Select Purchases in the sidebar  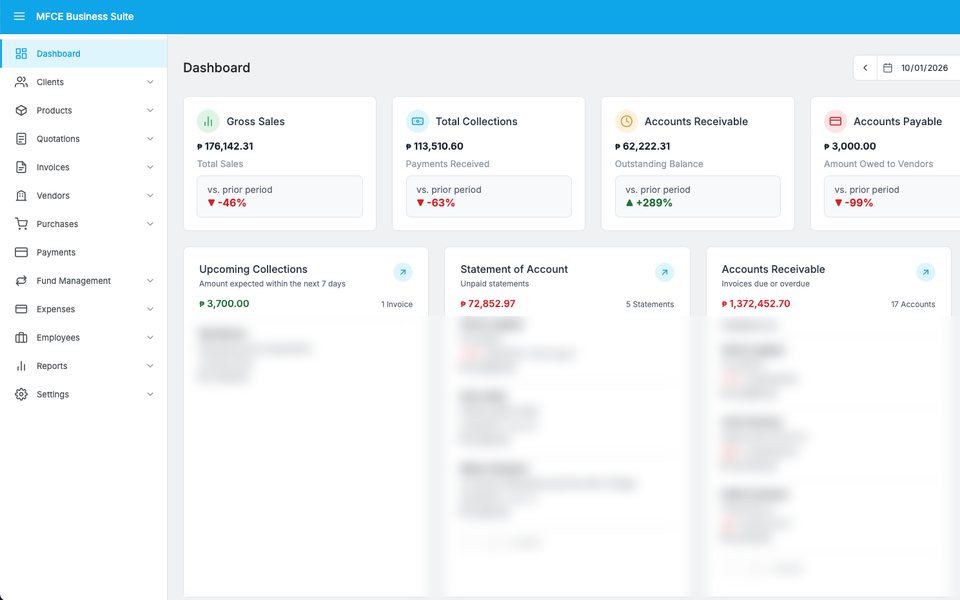[83, 224]
